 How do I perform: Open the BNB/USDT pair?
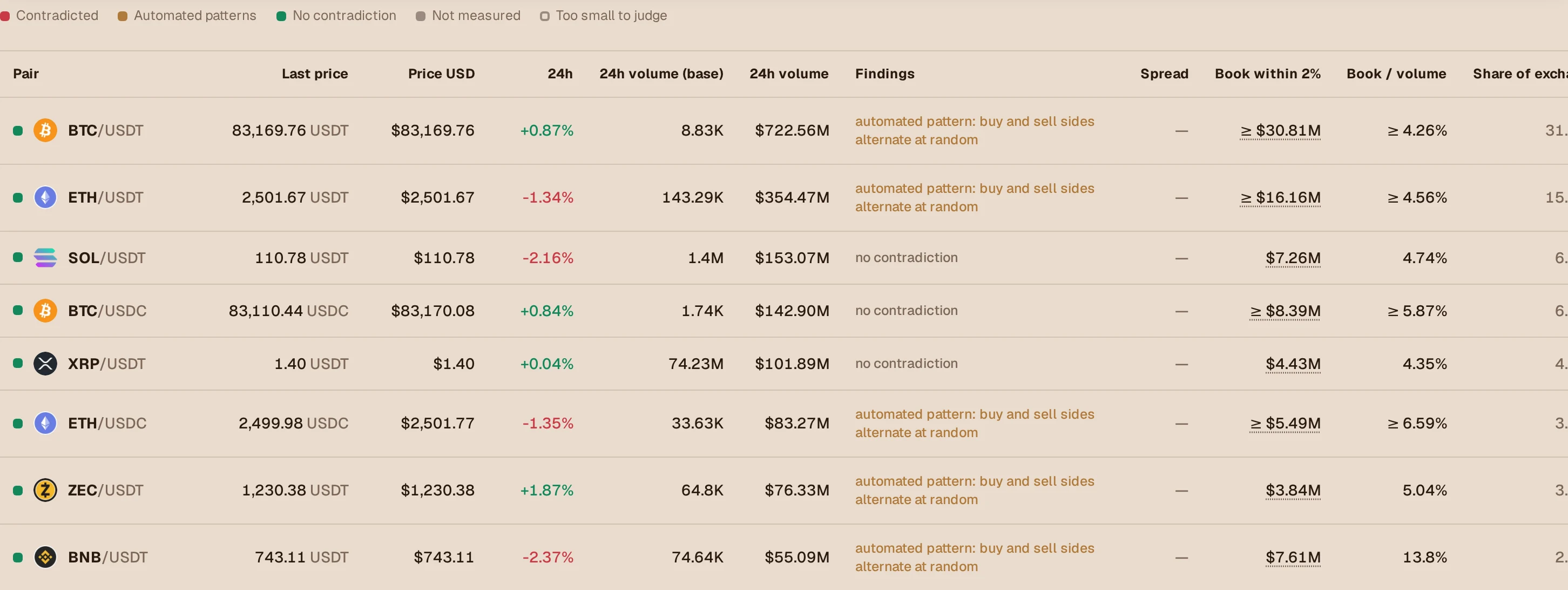coord(108,557)
